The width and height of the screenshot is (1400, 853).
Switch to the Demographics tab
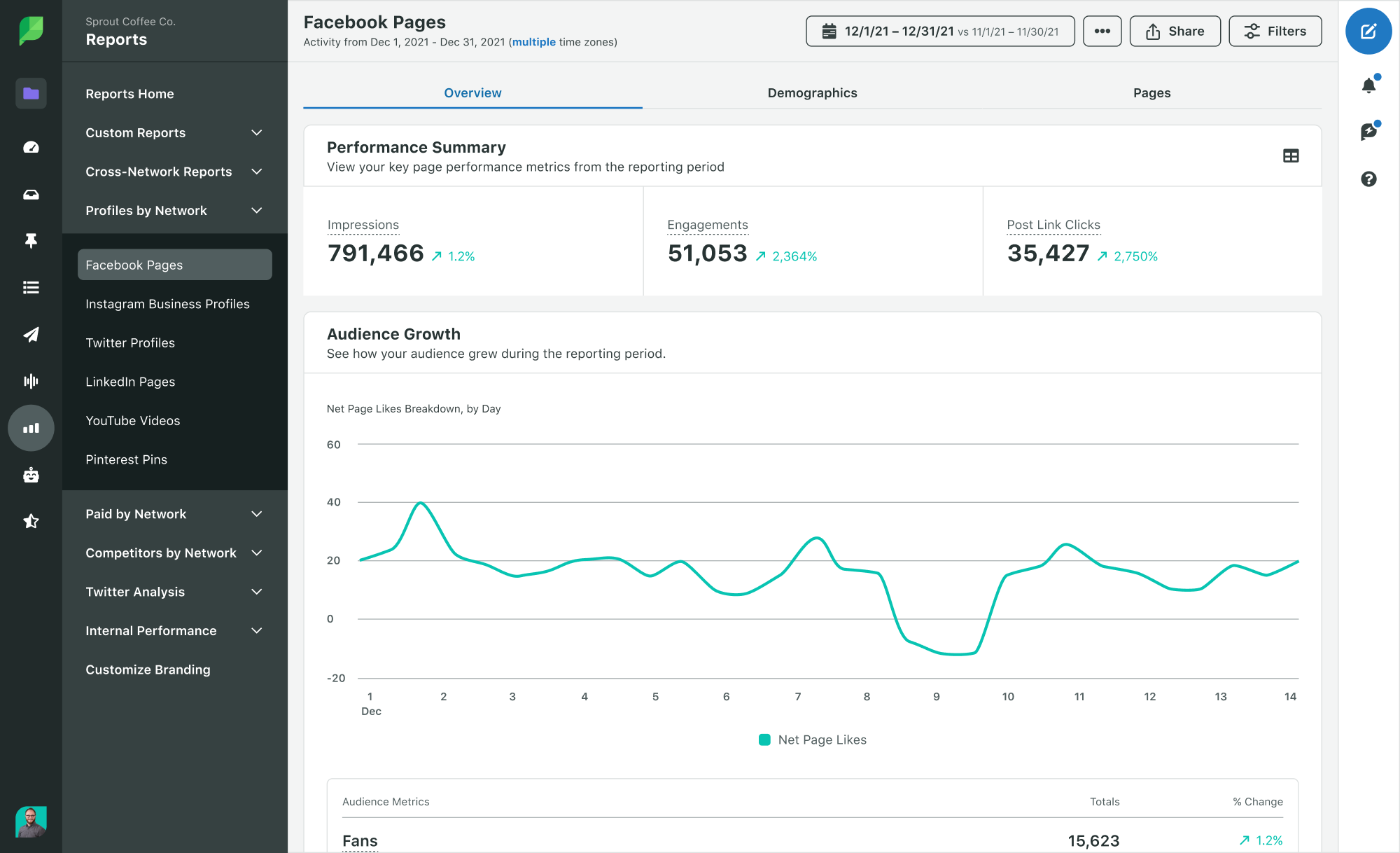pos(812,92)
